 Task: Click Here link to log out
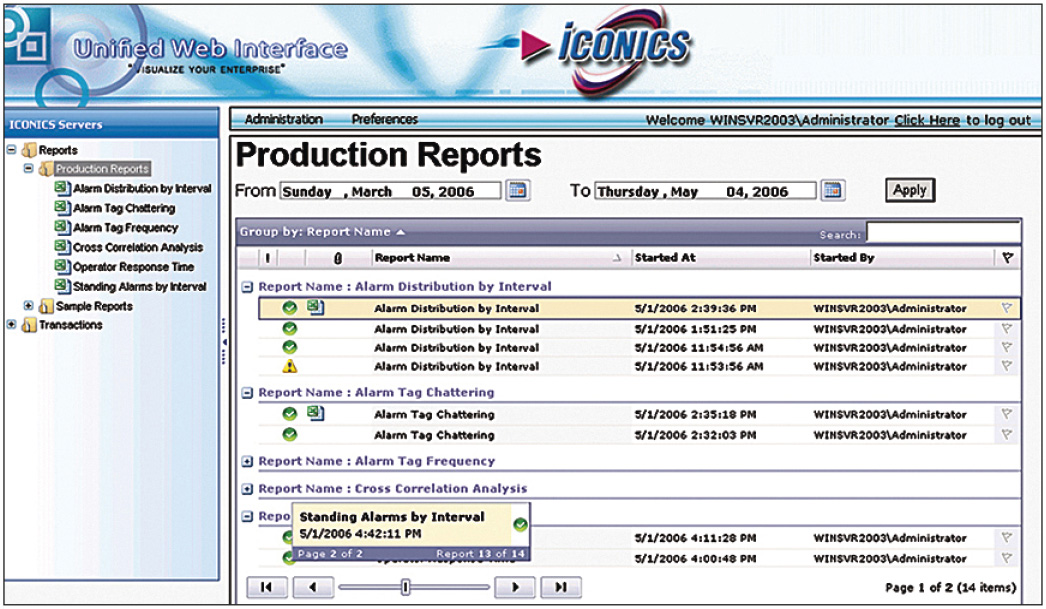pos(927,120)
